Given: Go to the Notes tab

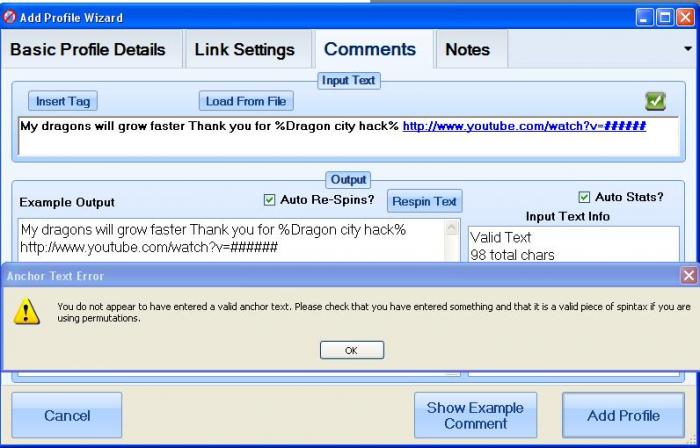Looking at the screenshot, I should (x=467, y=49).
